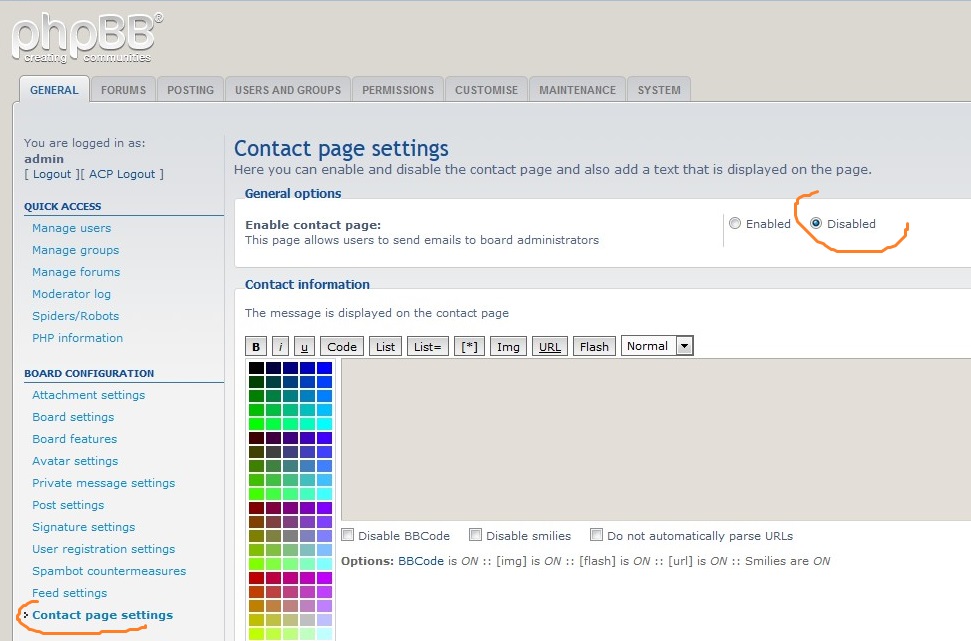This screenshot has width=971, height=641.
Task: Open the SYSTEM tab
Action: coord(659,90)
